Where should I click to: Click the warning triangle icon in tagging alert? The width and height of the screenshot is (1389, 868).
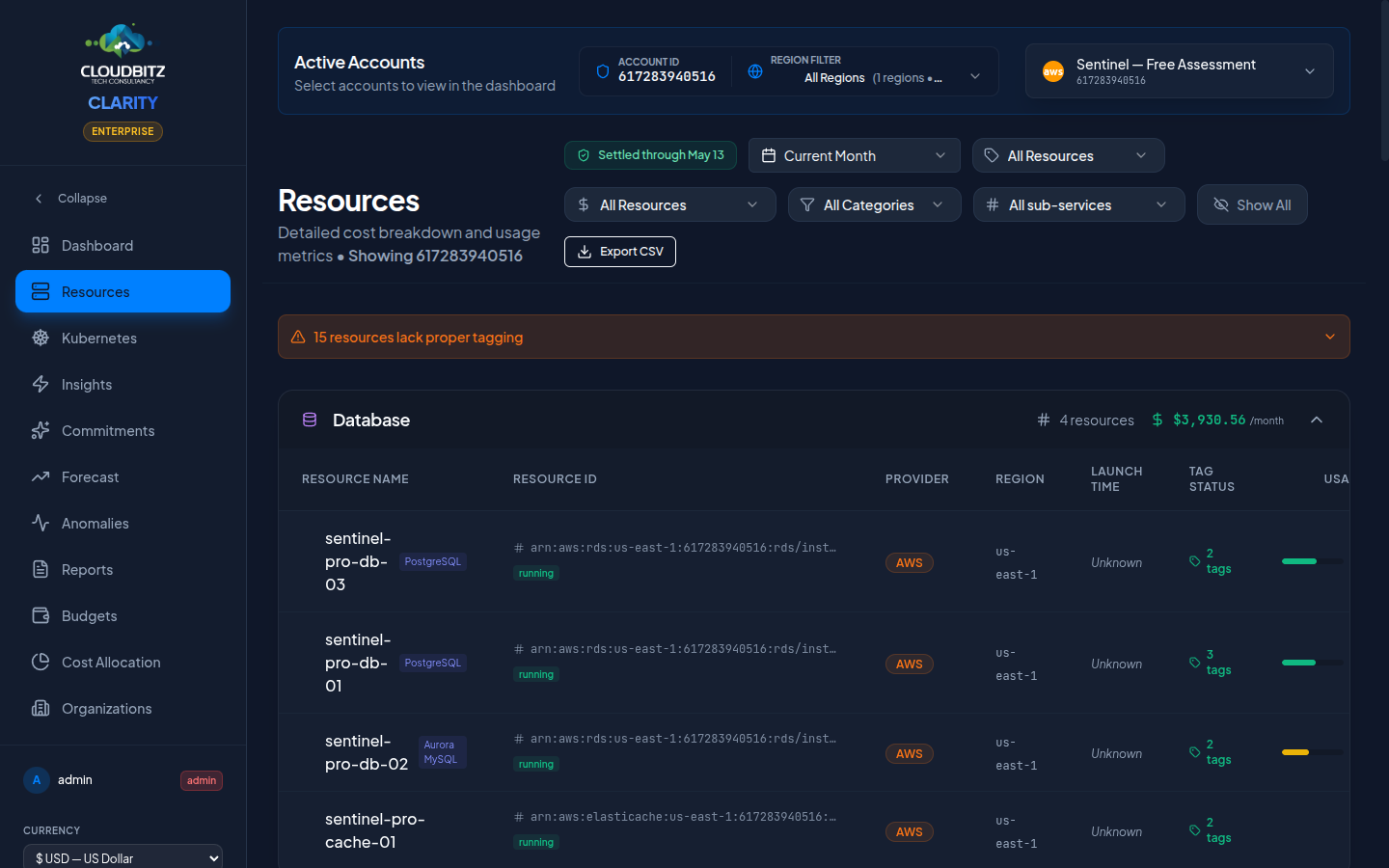coord(298,337)
